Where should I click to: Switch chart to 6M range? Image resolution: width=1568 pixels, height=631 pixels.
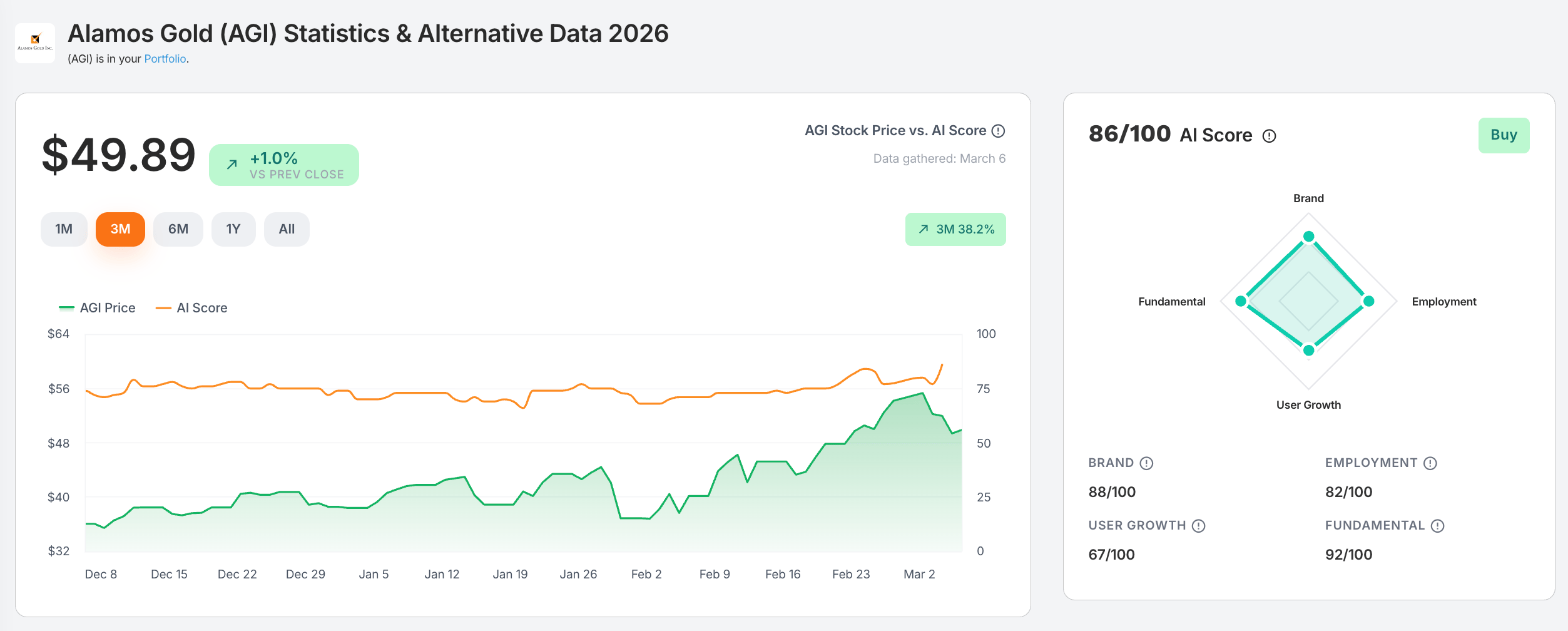click(178, 229)
